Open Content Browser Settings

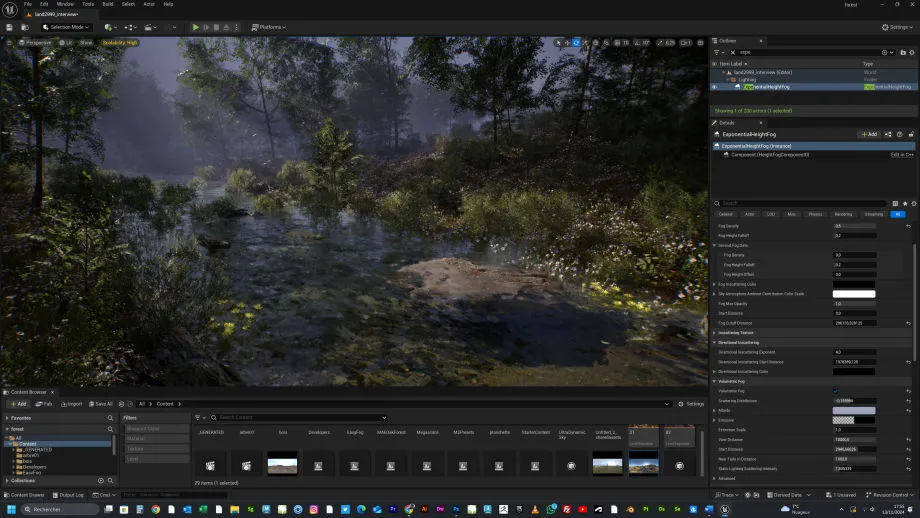pos(691,404)
